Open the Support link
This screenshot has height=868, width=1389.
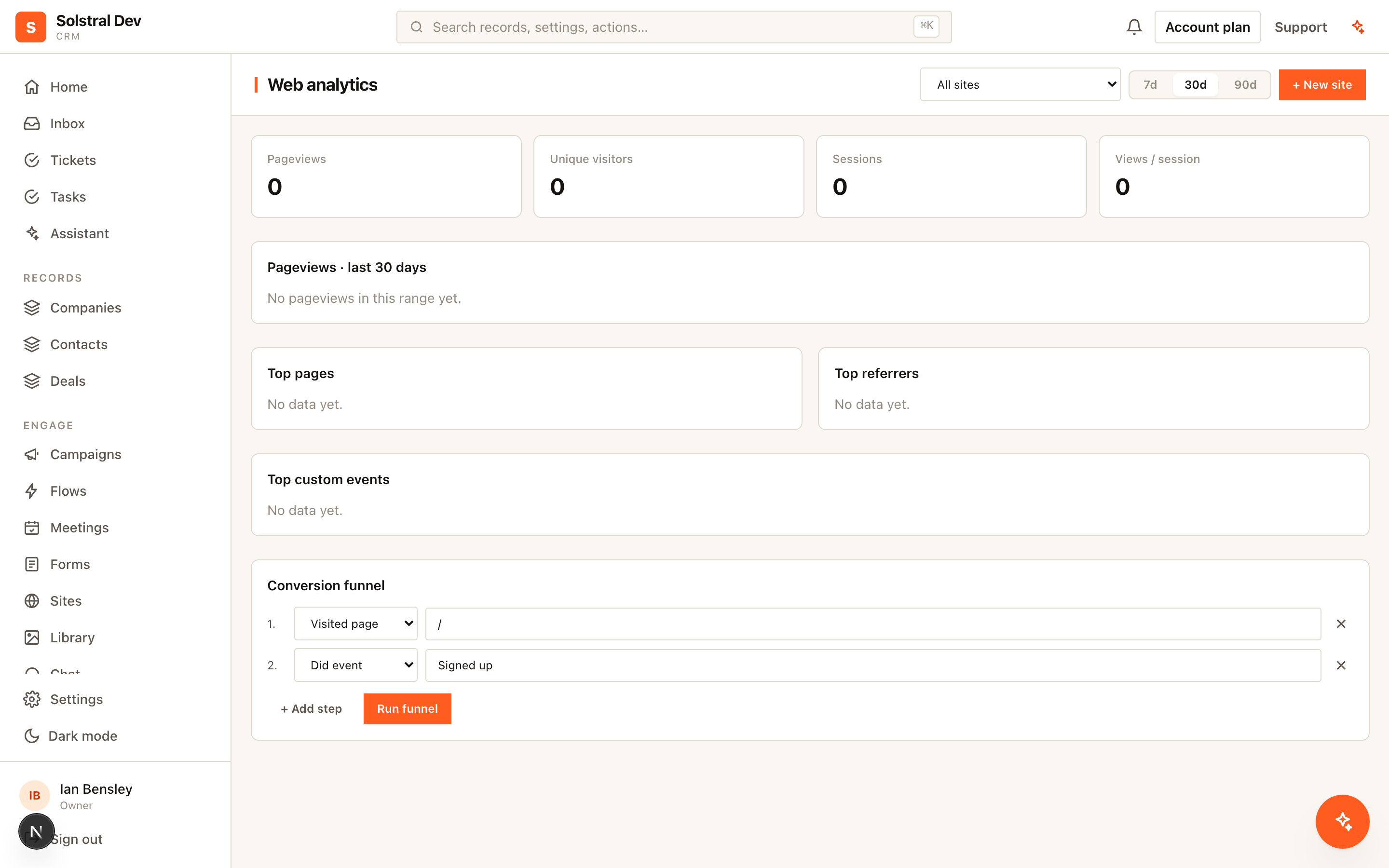1301,27
